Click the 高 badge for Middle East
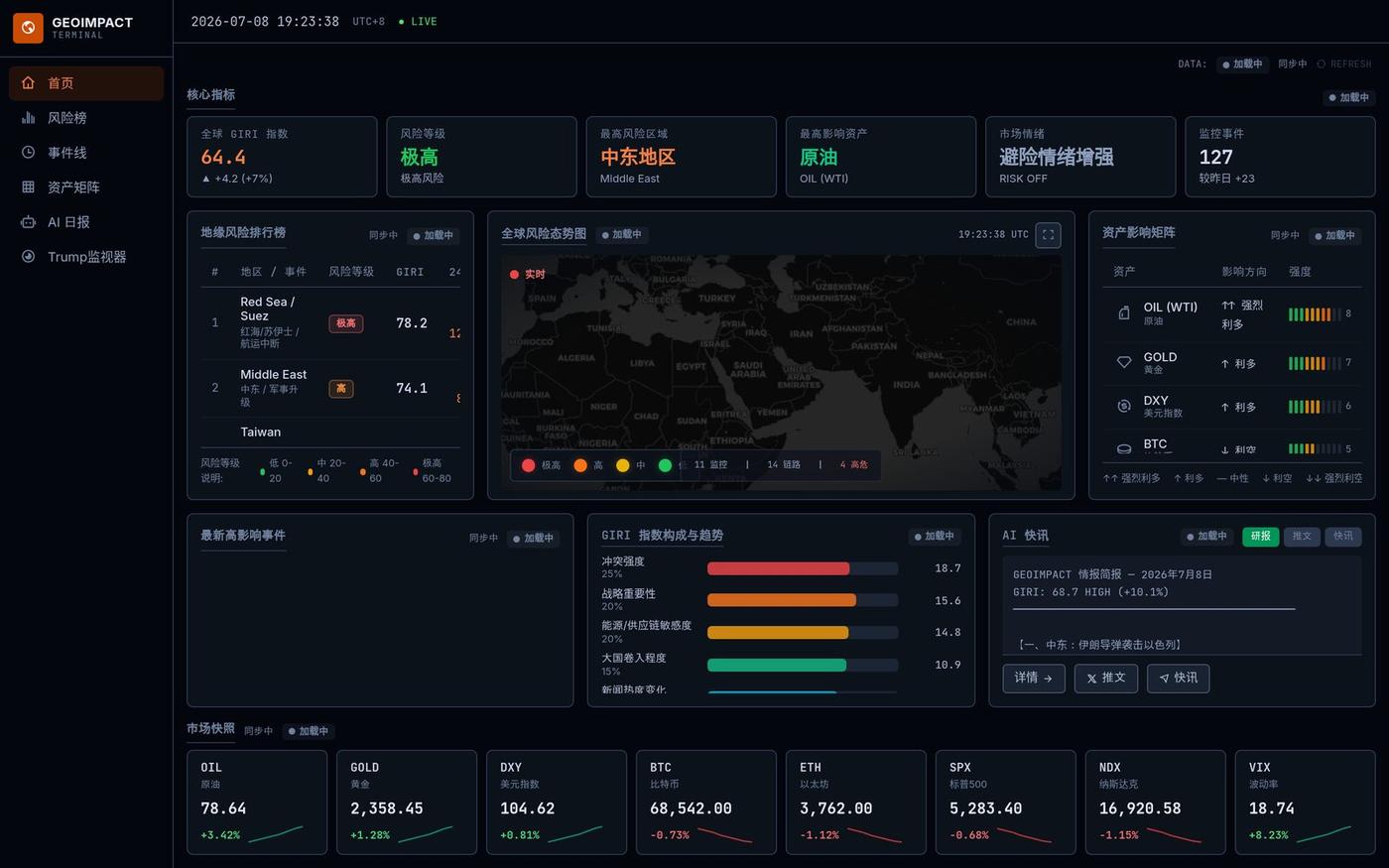The height and width of the screenshot is (868, 1389). [341, 389]
